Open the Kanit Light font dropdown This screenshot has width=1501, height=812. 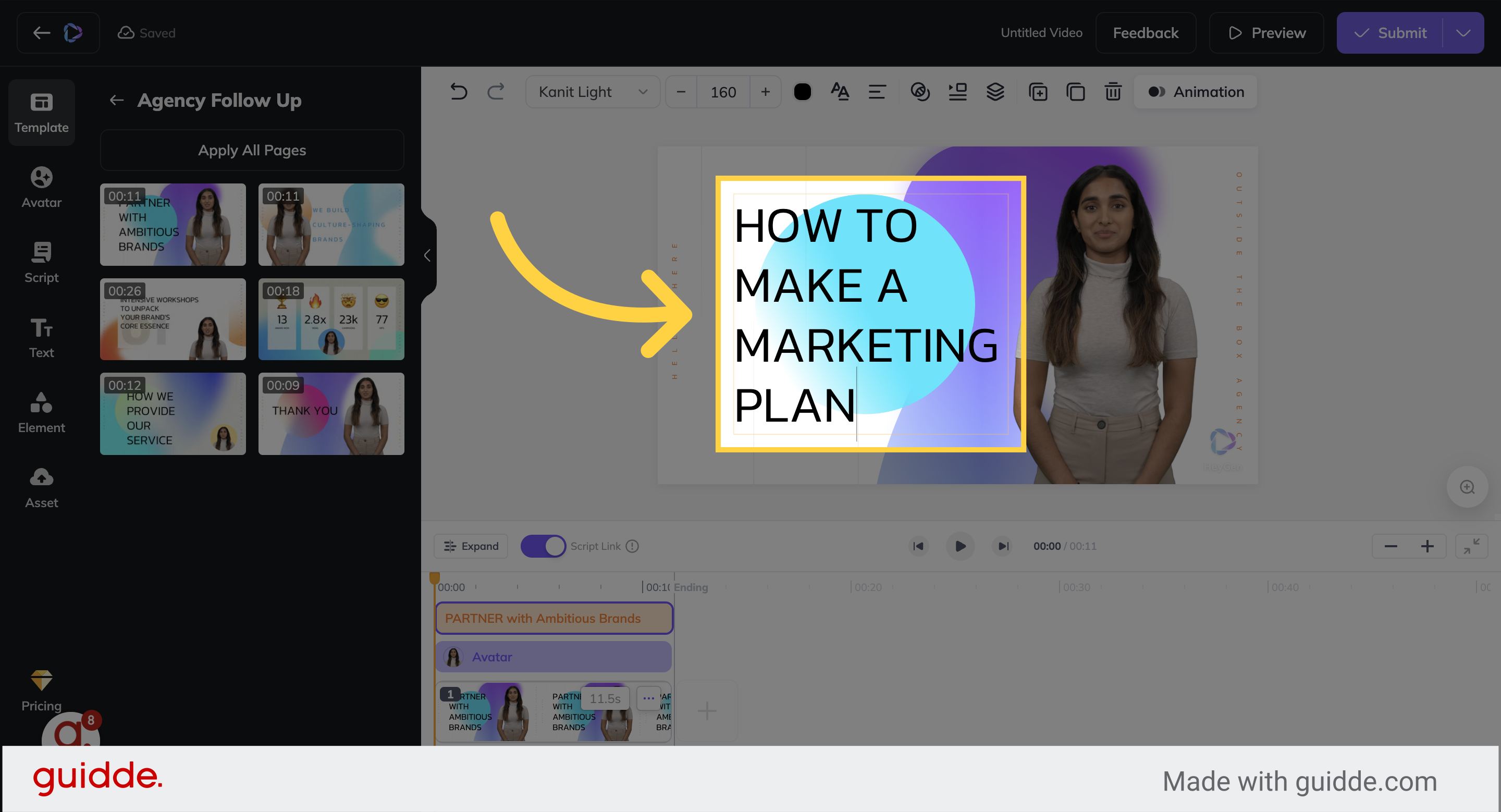tap(592, 91)
